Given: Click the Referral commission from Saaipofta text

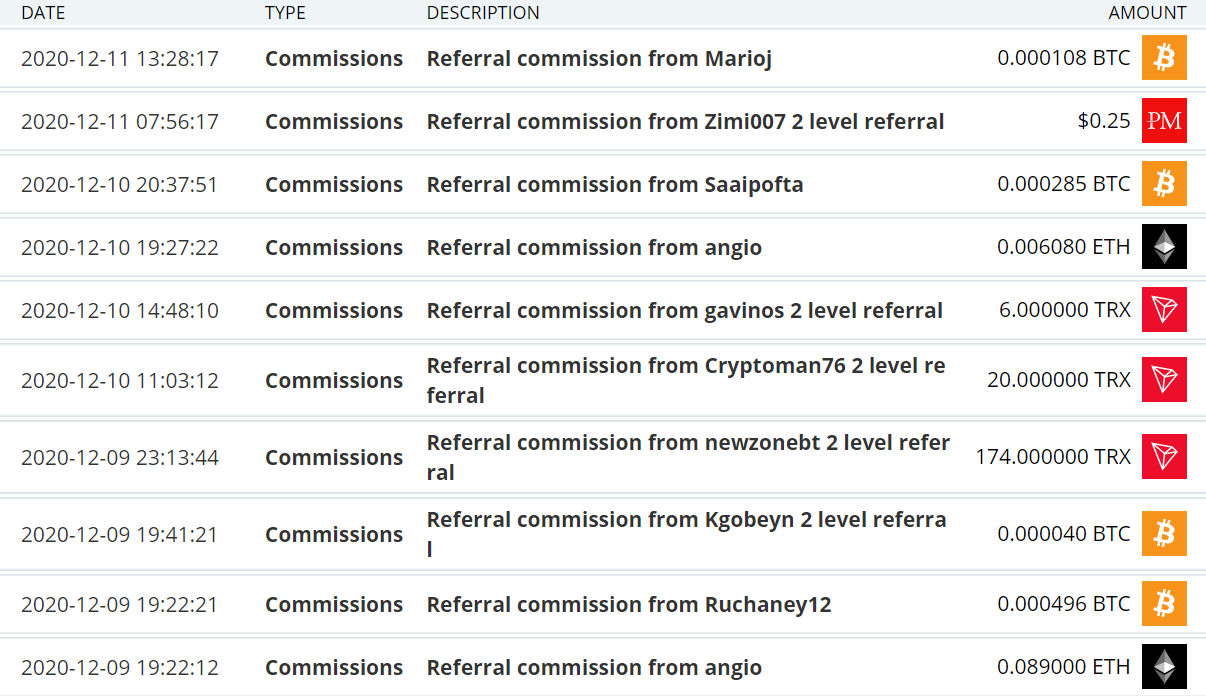Looking at the screenshot, I should pyautogui.click(x=615, y=185).
